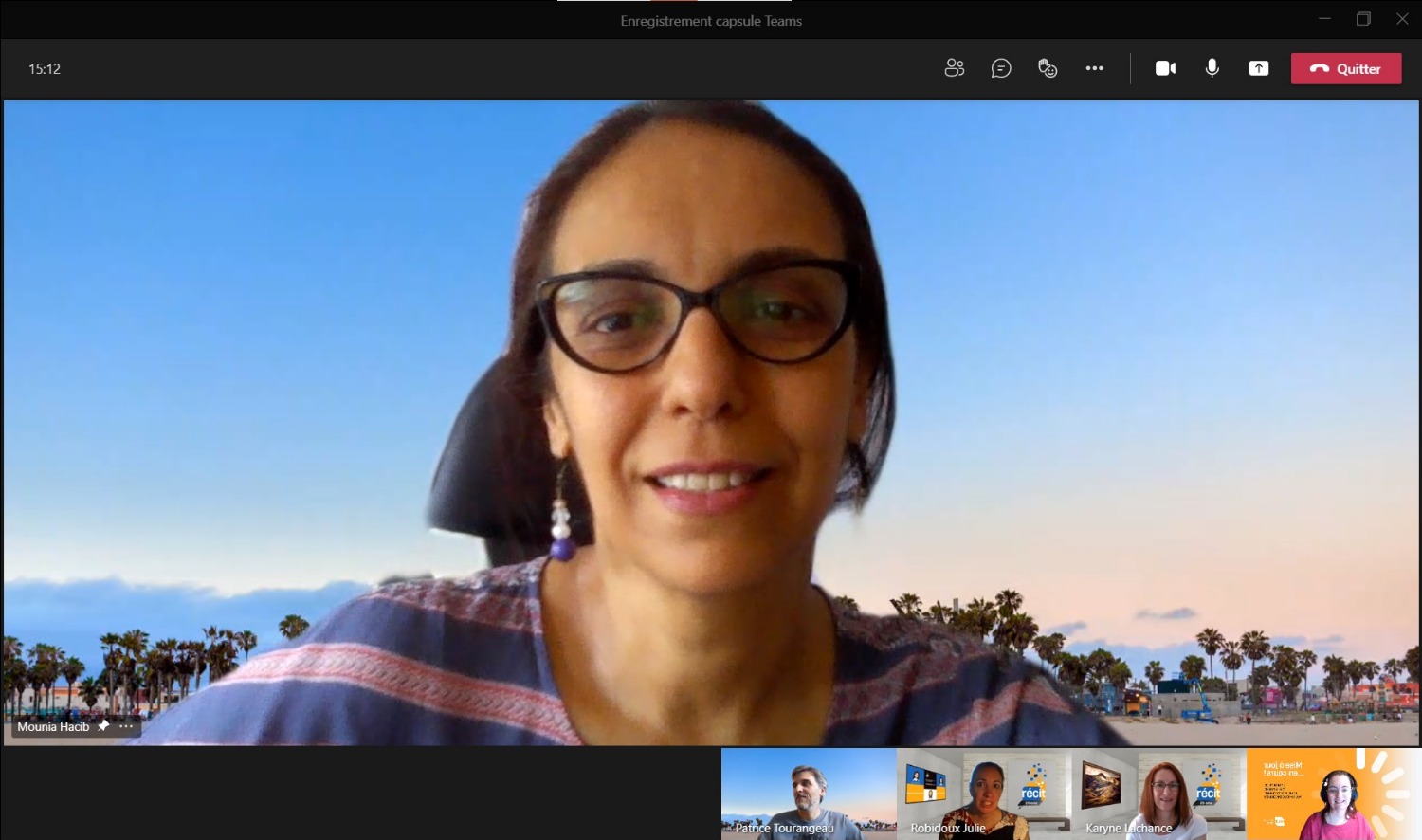Share content using the share tray icon
The image size is (1422, 840).
click(x=1258, y=68)
